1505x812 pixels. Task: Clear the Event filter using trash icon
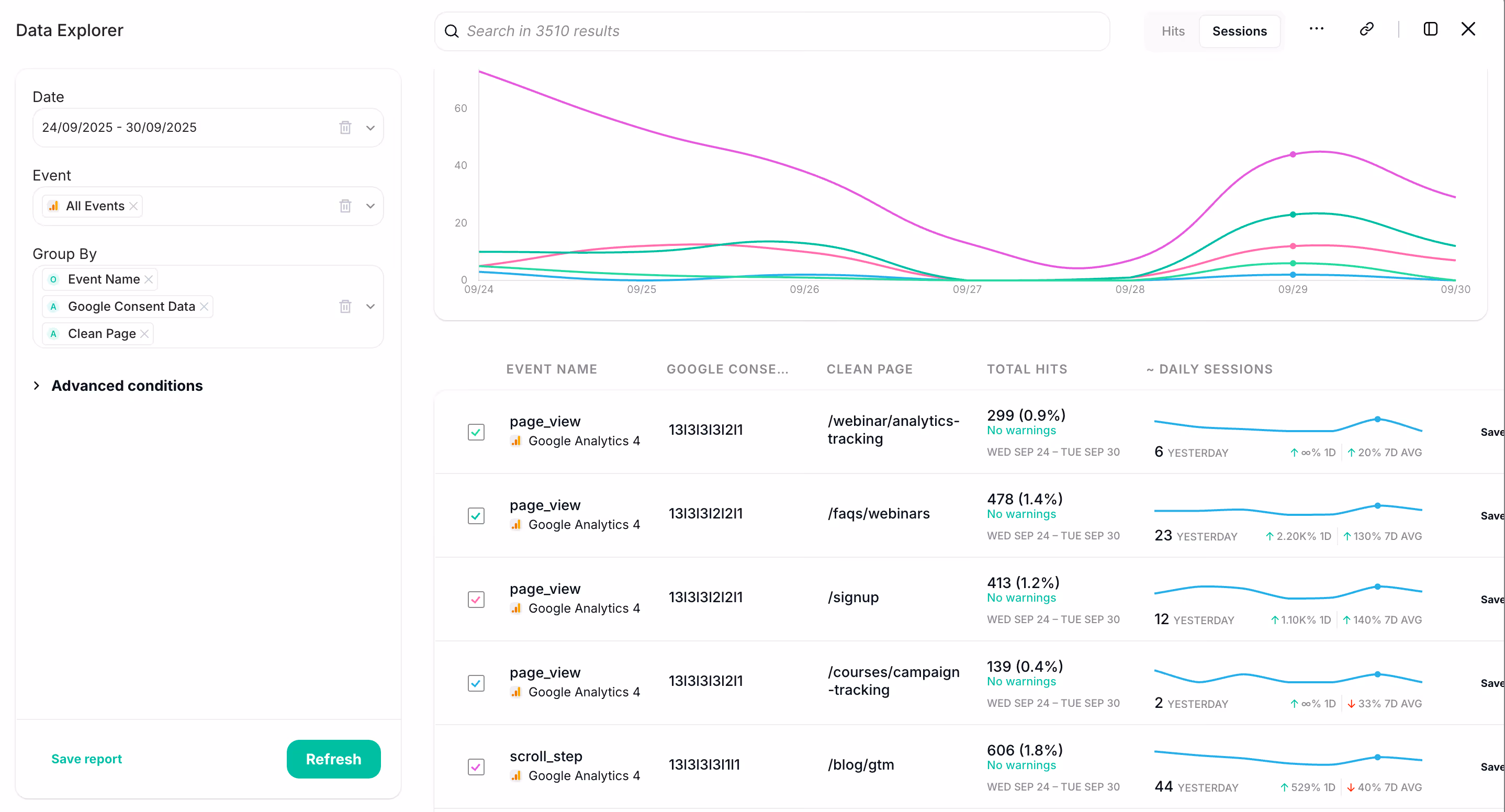pyautogui.click(x=345, y=206)
